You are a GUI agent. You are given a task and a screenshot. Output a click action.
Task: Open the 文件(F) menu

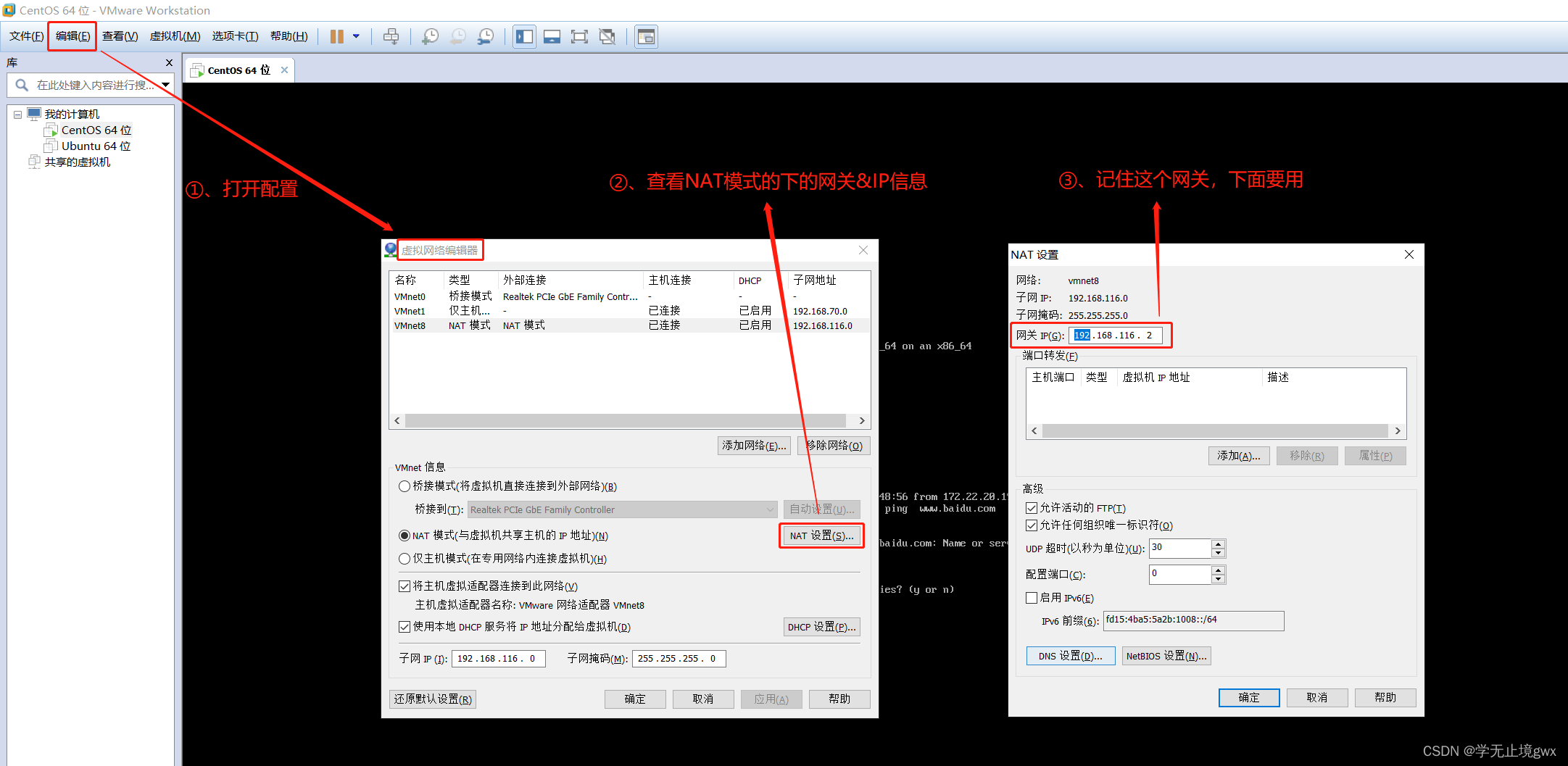[26, 36]
